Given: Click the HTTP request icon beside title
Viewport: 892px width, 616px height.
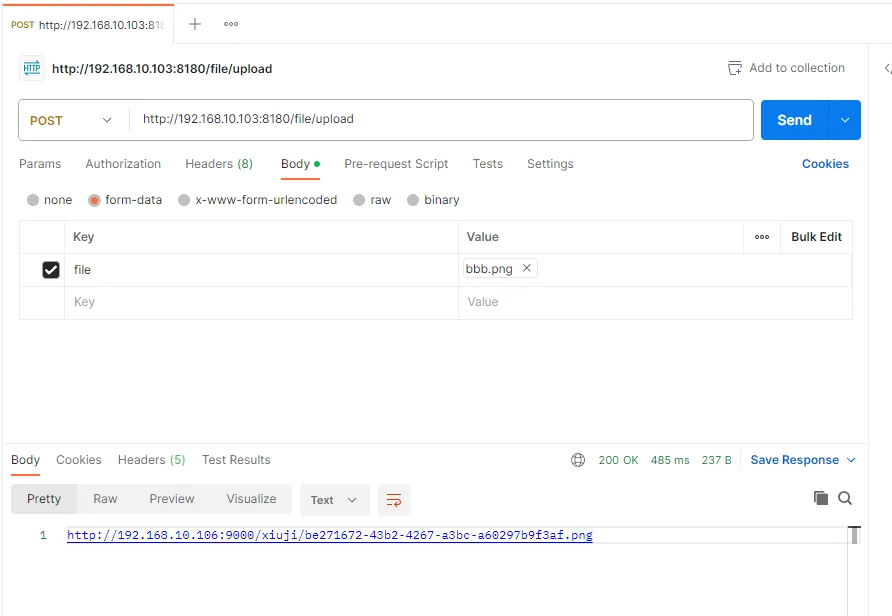Looking at the screenshot, I should (x=32, y=69).
